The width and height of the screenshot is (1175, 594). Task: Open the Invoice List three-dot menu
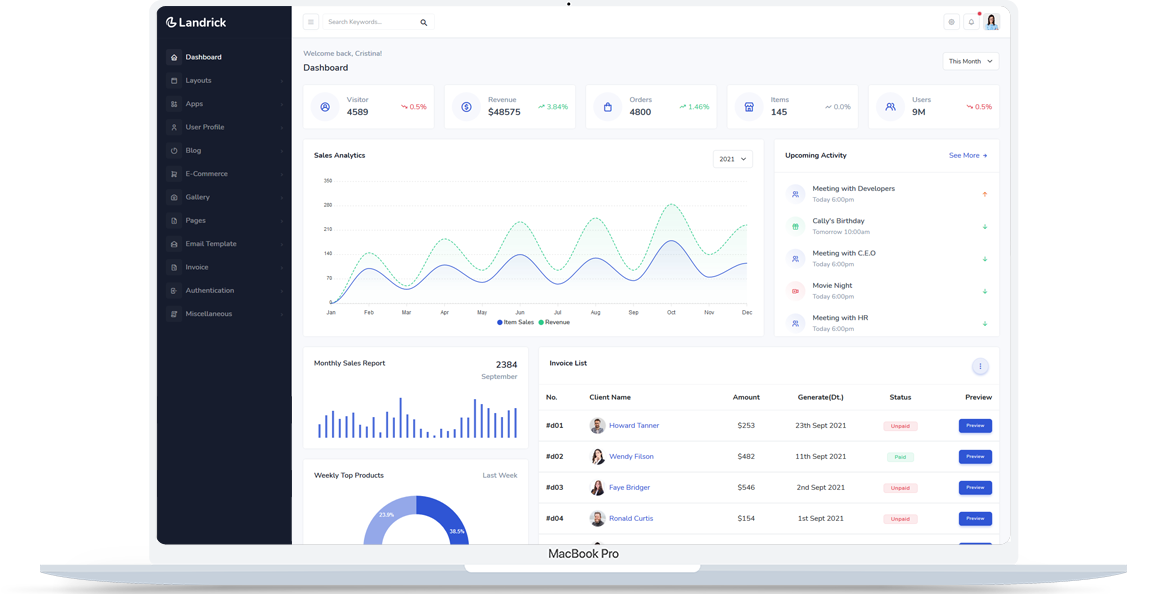(980, 367)
